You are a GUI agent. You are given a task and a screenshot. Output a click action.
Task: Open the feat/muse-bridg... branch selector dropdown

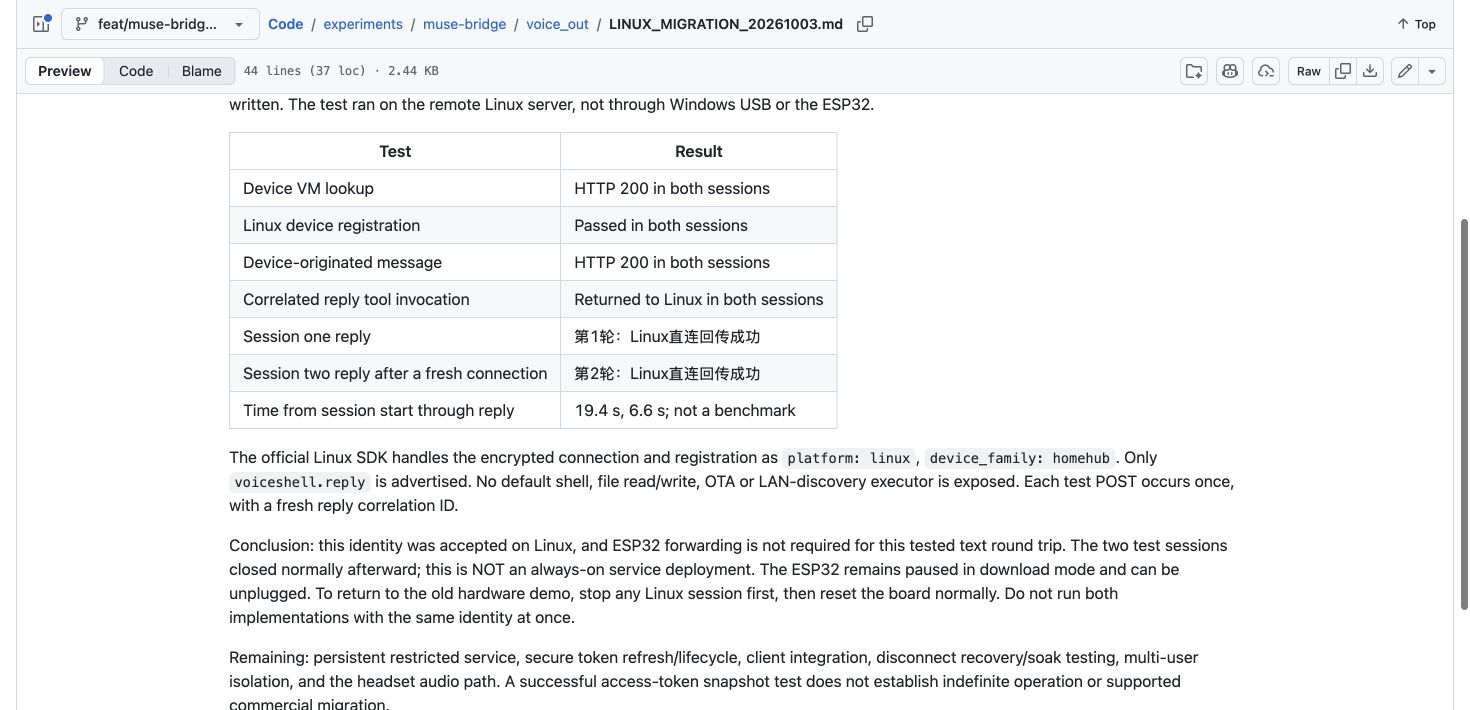click(x=160, y=24)
